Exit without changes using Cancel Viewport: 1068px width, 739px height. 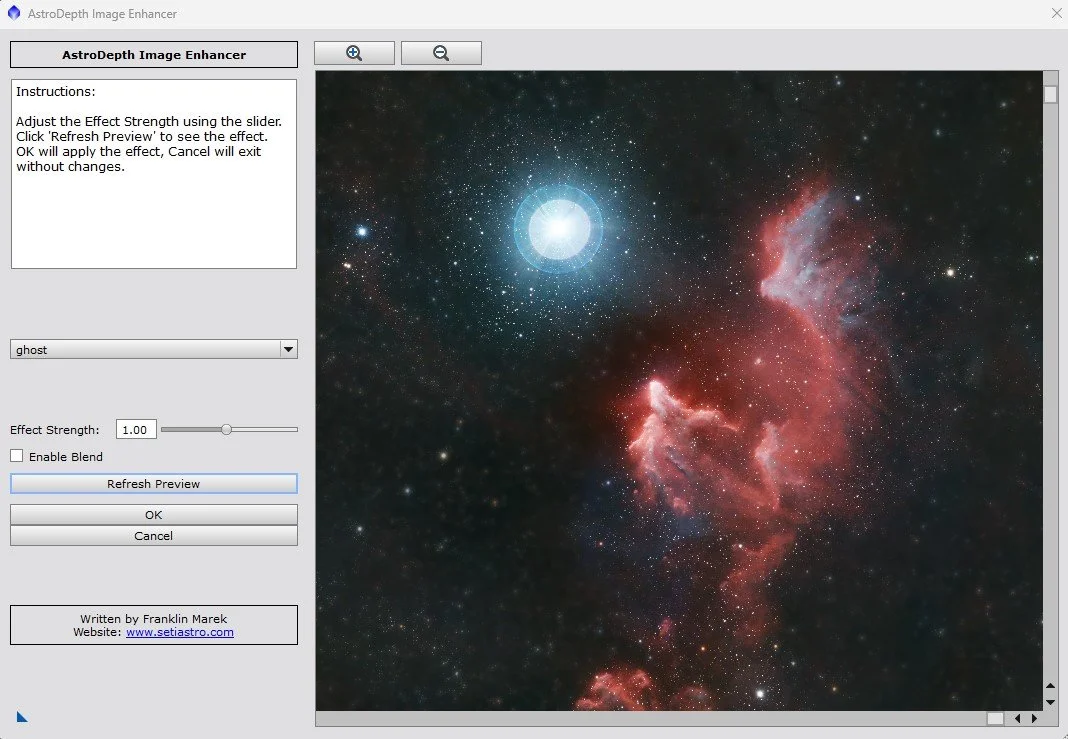[153, 535]
